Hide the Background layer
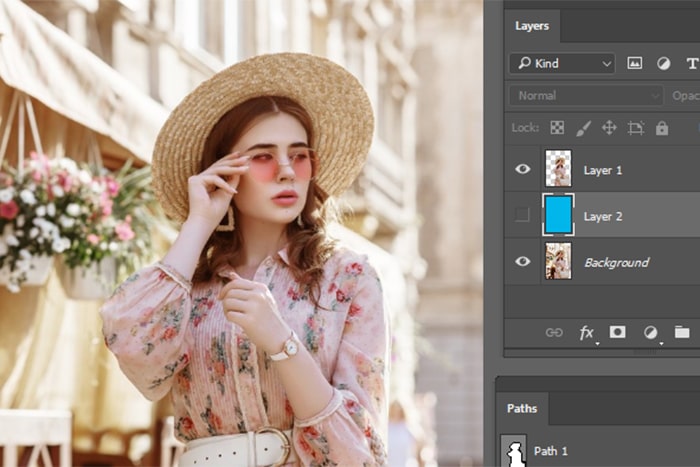The width and height of the screenshot is (700, 467). [x=522, y=261]
